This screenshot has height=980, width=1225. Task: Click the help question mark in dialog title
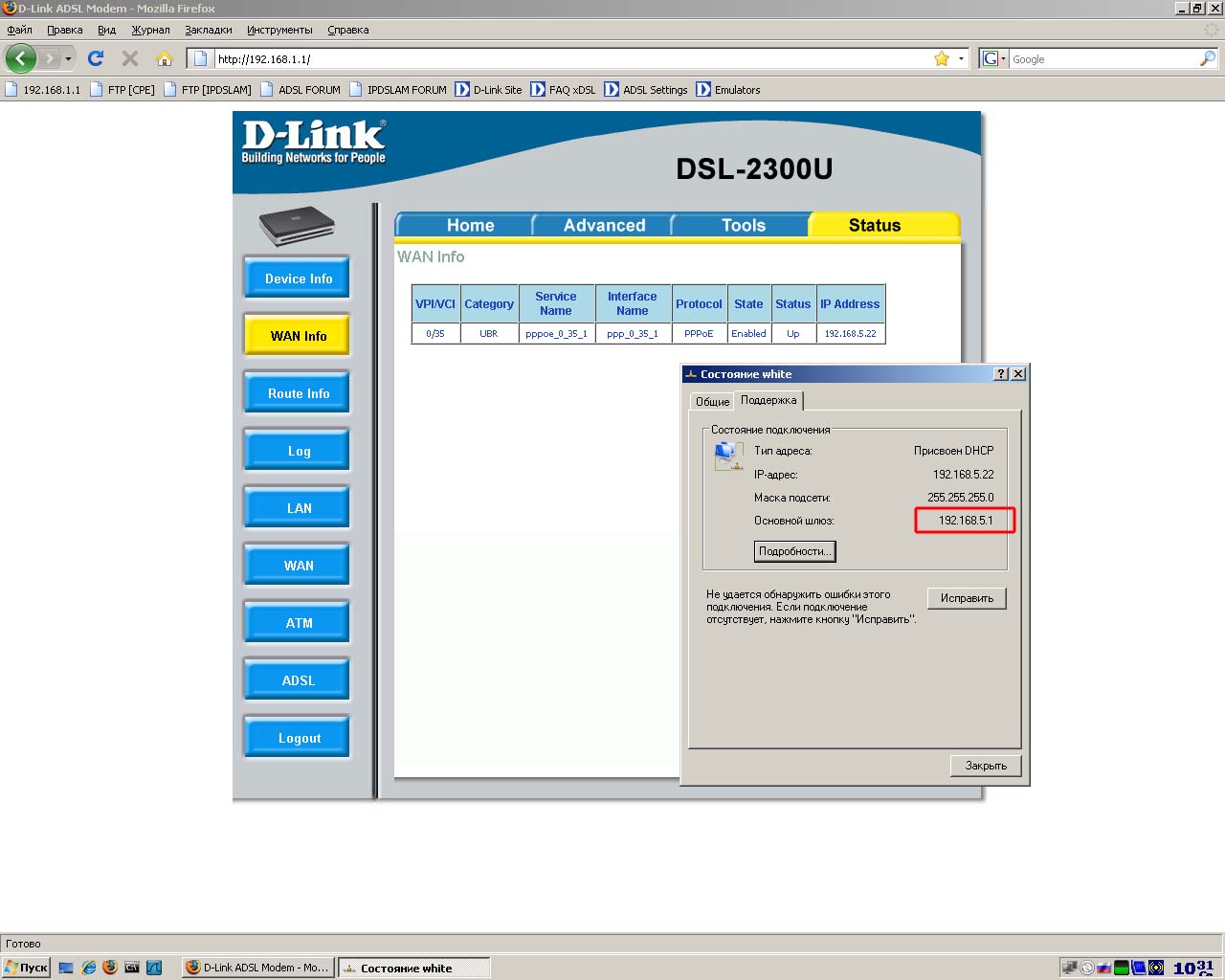[x=1001, y=374]
